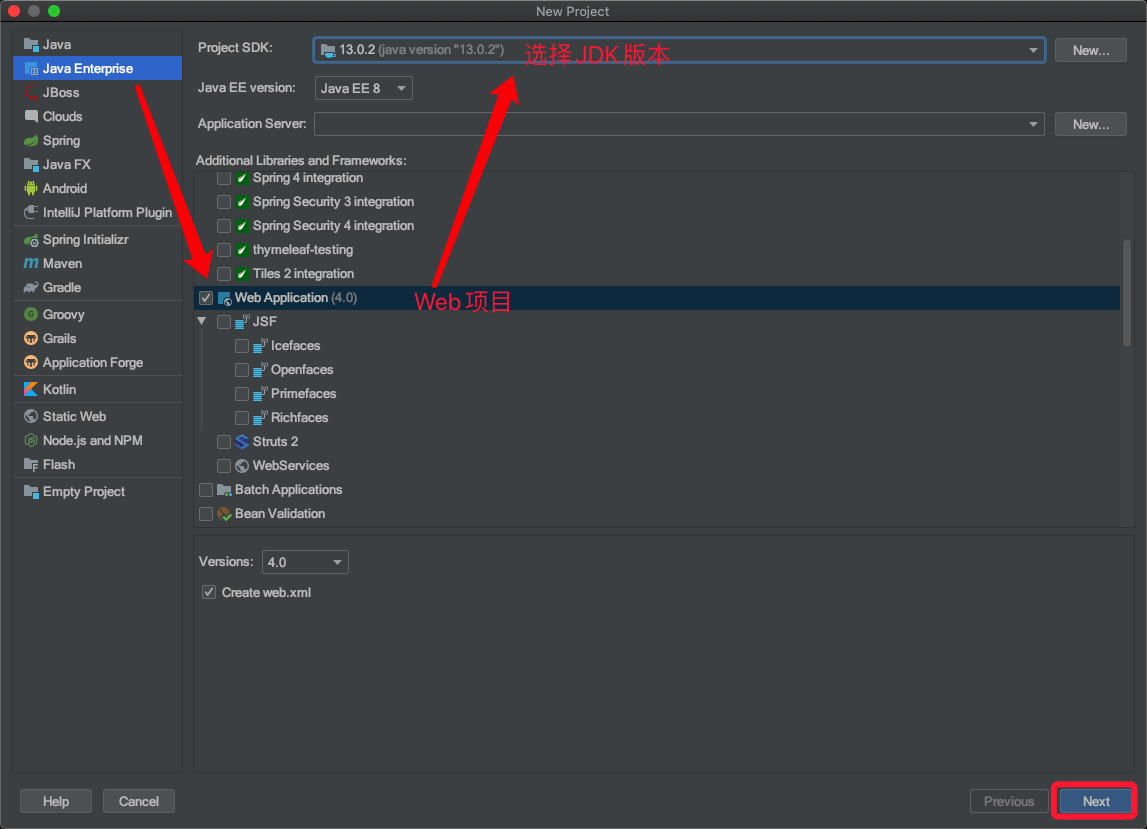Check the Spring Security 4 integration checkbox
Viewport: 1147px width, 829px height.
point(224,226)
